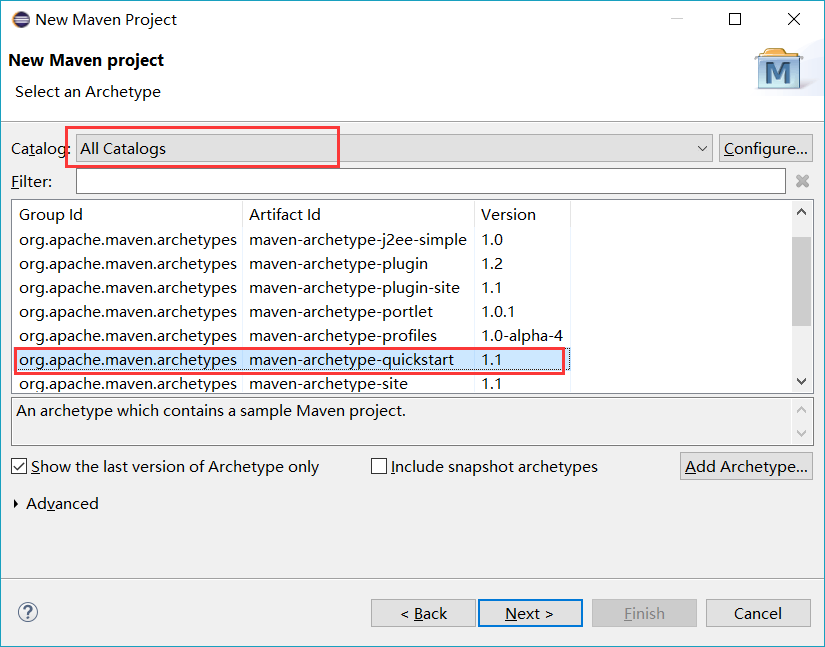The image size is (825, 647).
Task: Close the New Maven Project window
Action: coord(794,19)
